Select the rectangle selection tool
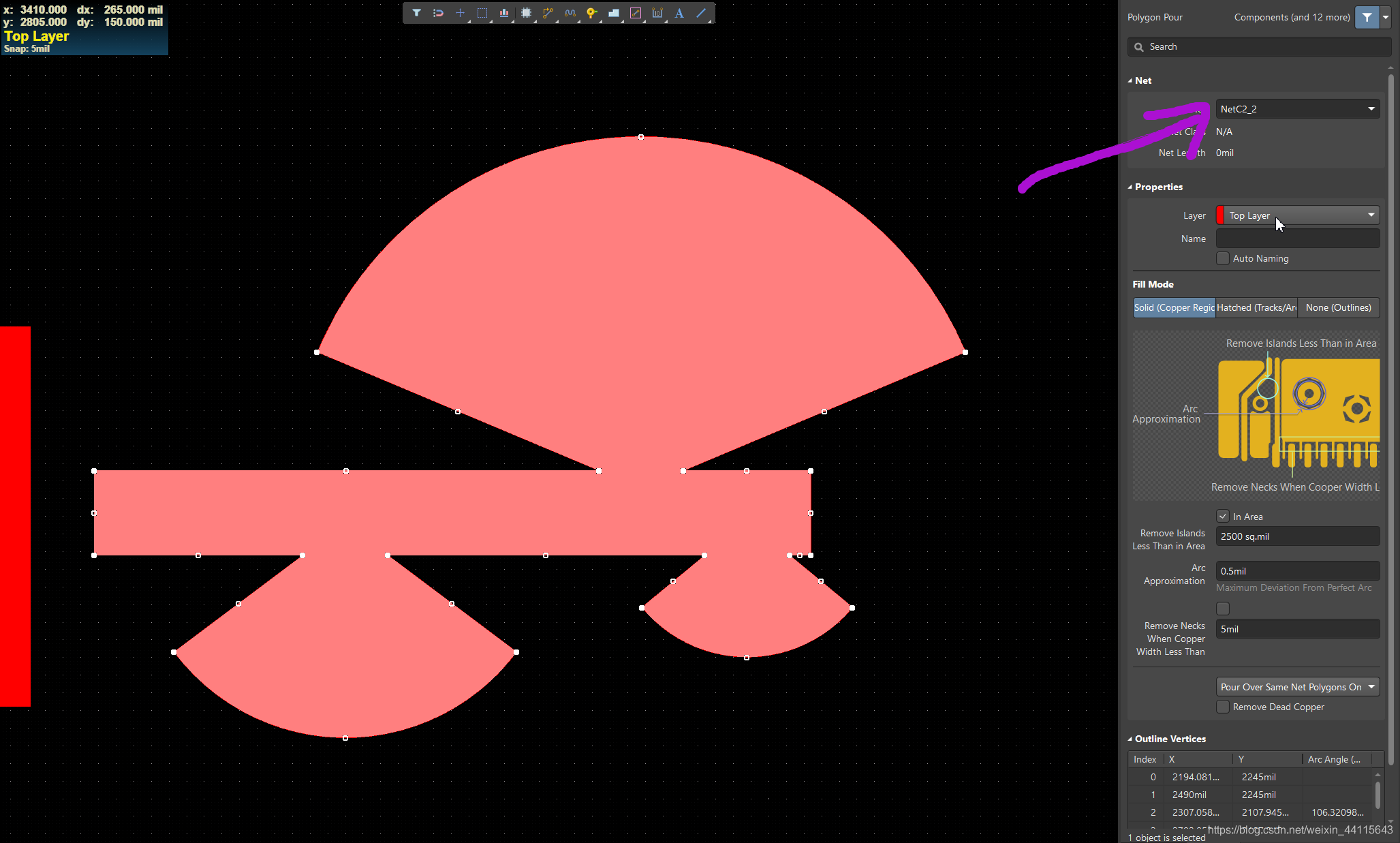 [x=482, y=13]
